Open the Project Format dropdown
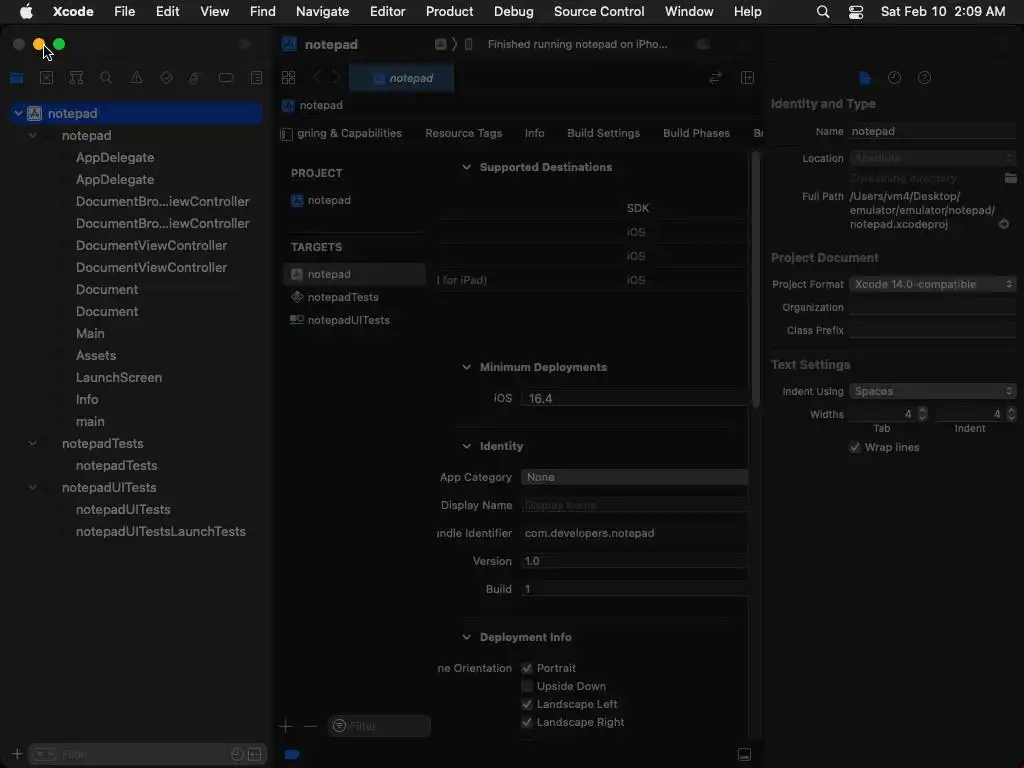The image size is (1024, 768). coord(933,284)
